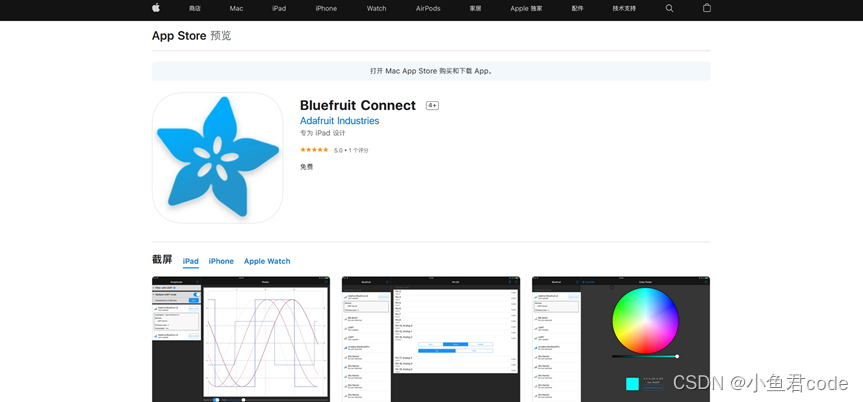The image size is (863, 402).
Task: Open the Apple 独家 menu item
Action: pyautogui.click(x=526, y=8)
